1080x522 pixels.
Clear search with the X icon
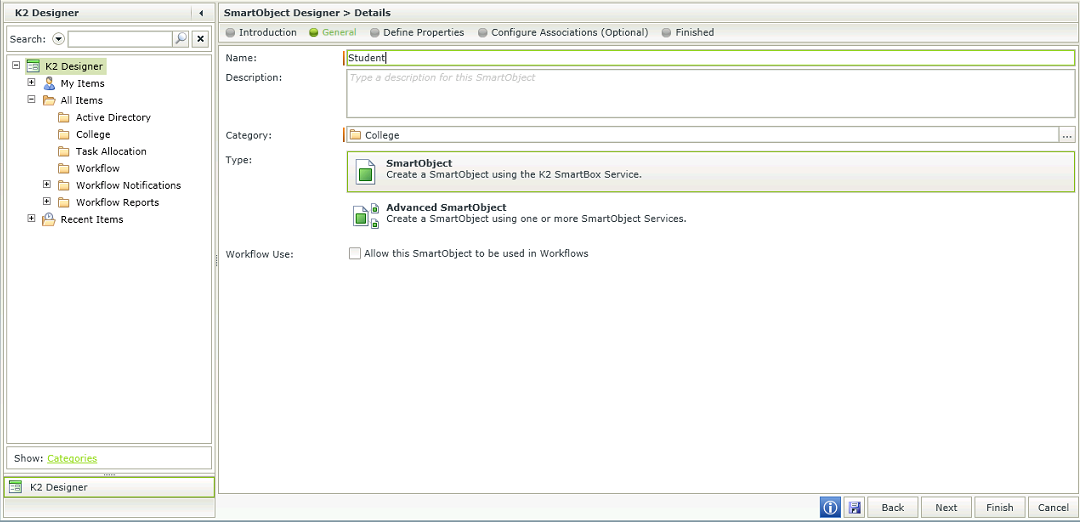[x=200, y=39]
